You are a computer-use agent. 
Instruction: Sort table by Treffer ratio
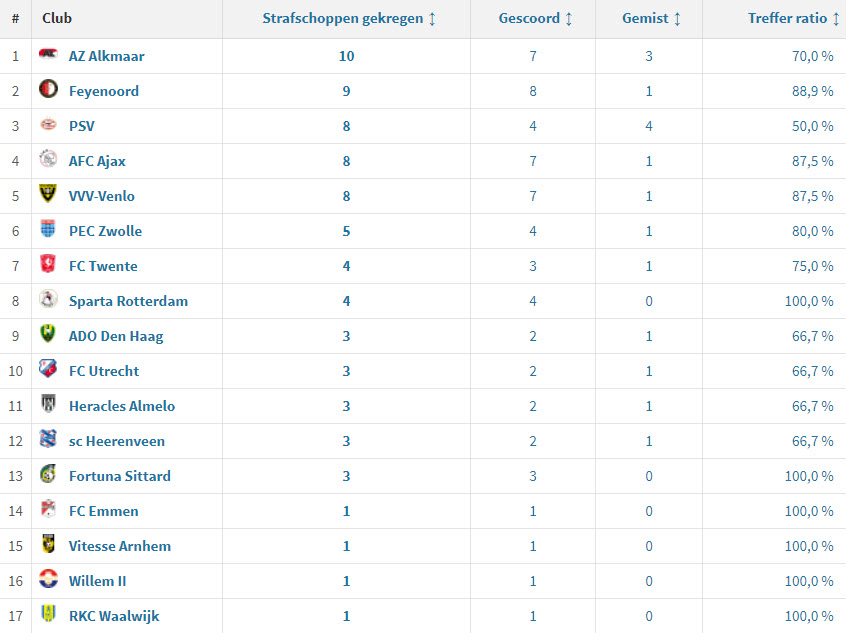pyautogui.click(x=790, y=19)
